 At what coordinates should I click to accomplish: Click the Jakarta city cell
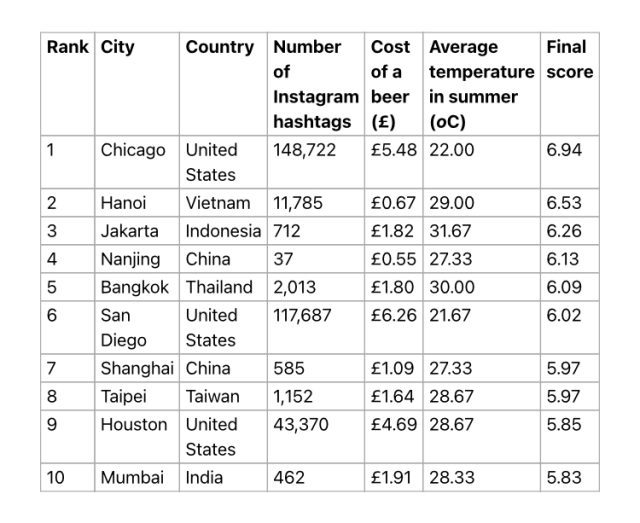(129, 231)
